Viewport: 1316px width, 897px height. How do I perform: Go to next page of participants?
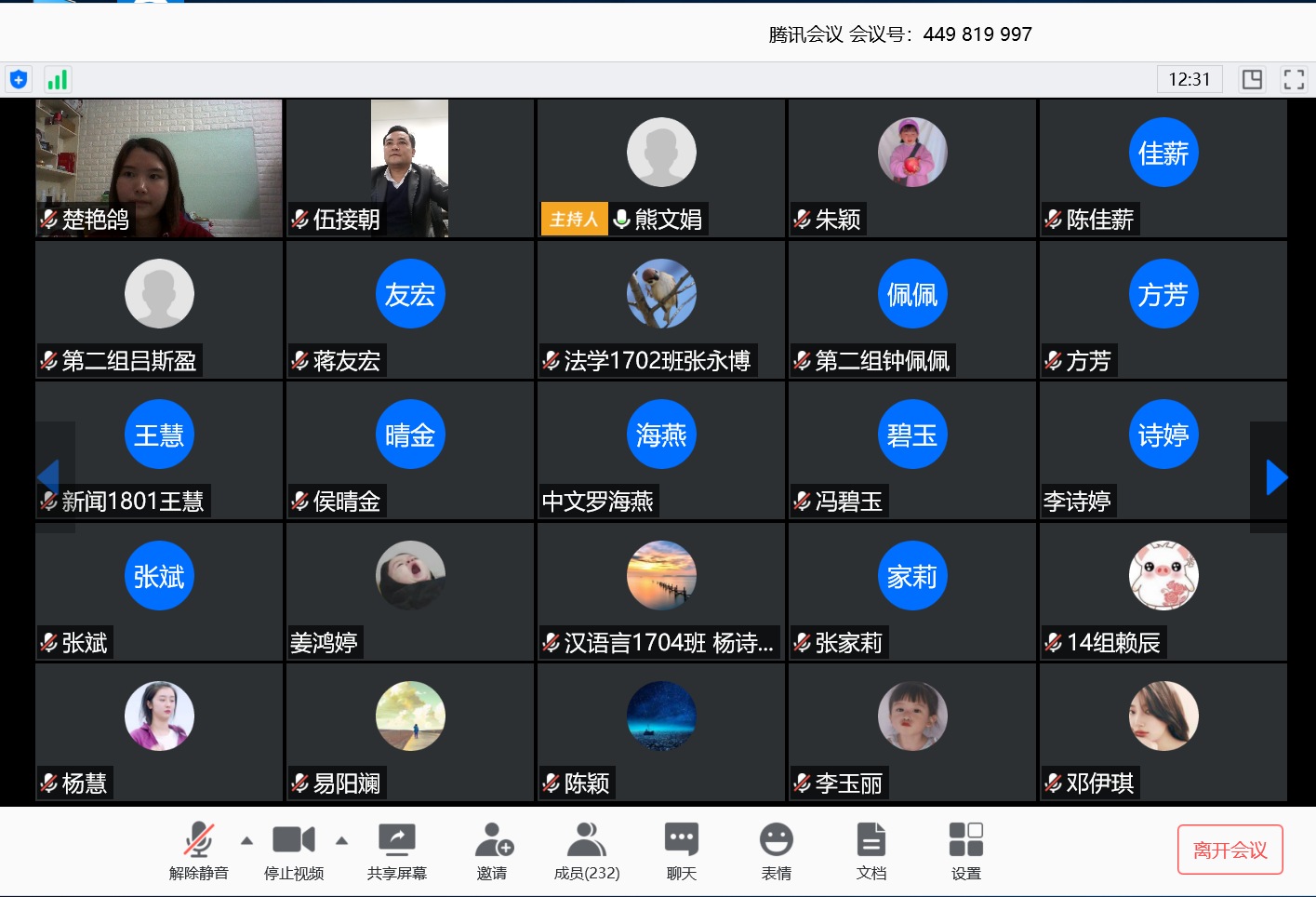[x=1276, y=477]
